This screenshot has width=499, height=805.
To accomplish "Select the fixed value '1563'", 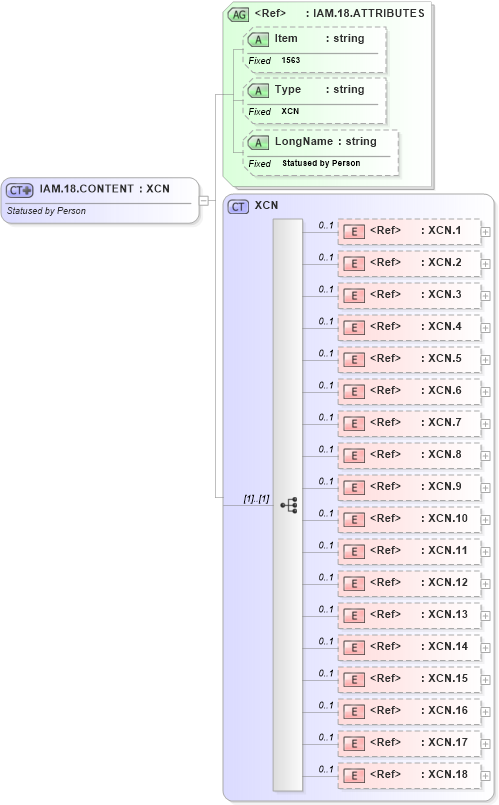I will coord(291,60).
